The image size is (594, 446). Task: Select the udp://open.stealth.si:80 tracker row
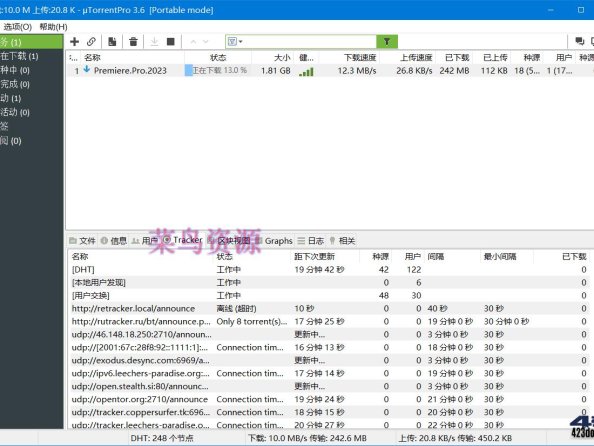[x=329, y=386]
